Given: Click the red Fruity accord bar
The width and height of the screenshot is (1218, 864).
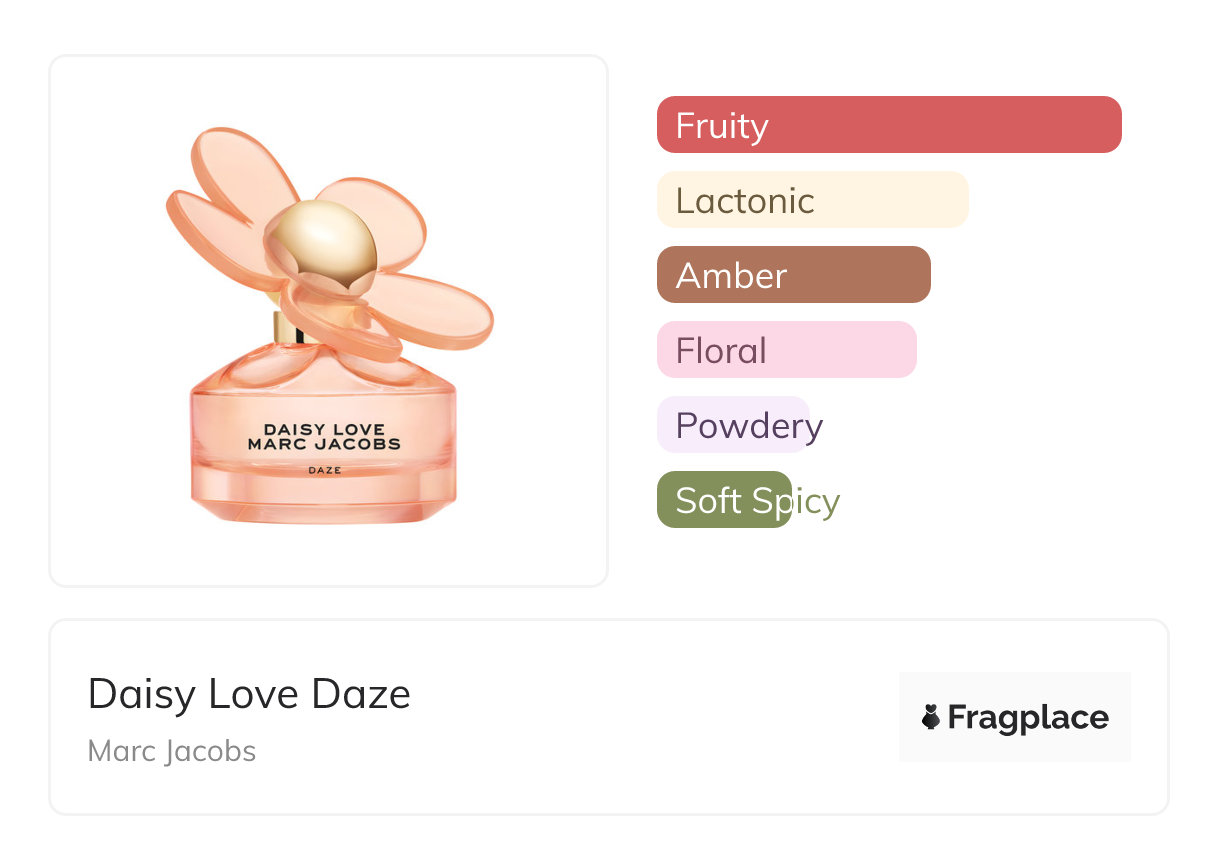Looking at the screenshot, I should [888, 125].
